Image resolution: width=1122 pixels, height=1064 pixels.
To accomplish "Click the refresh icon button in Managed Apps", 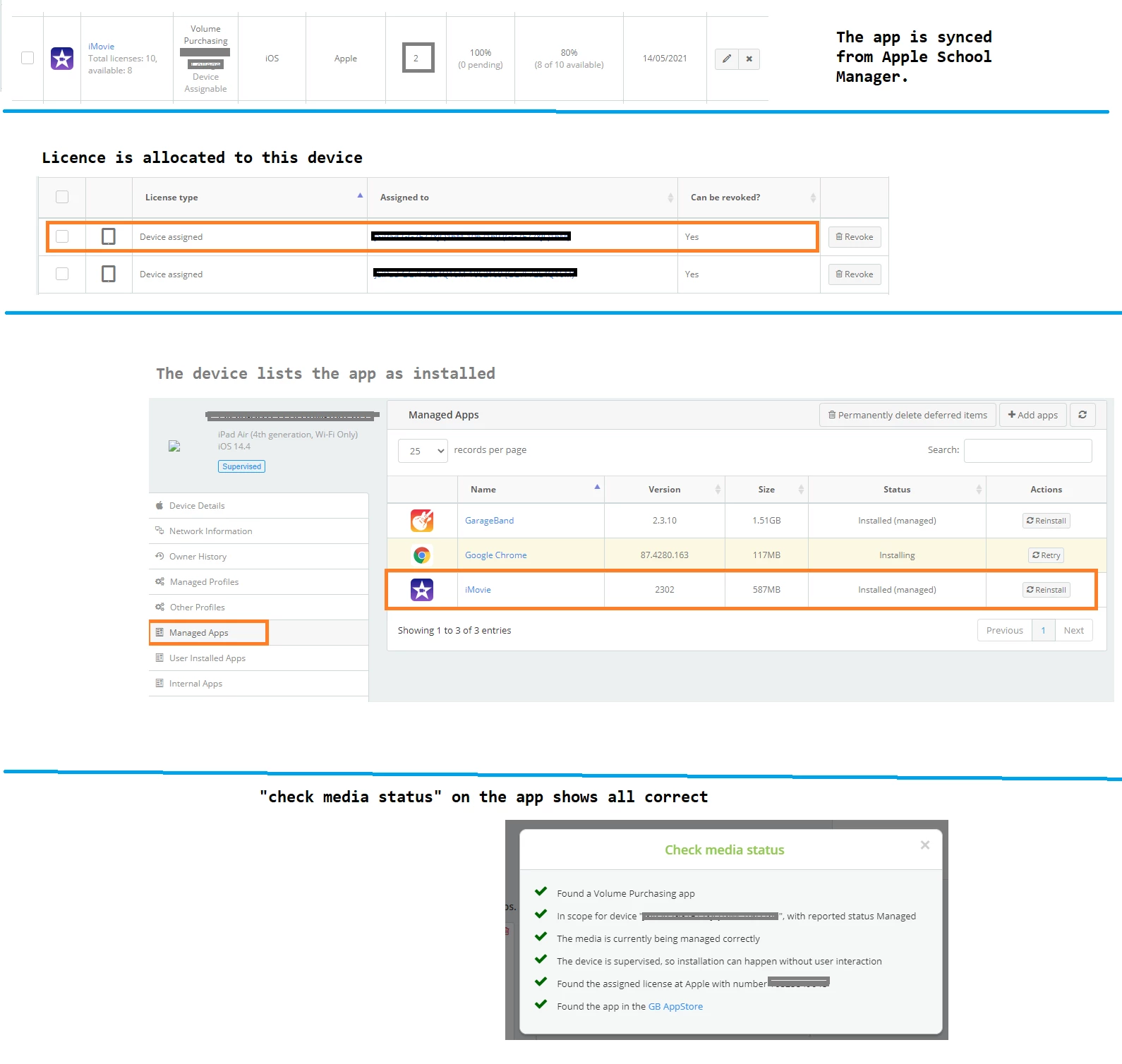I will click(1082, 415).
